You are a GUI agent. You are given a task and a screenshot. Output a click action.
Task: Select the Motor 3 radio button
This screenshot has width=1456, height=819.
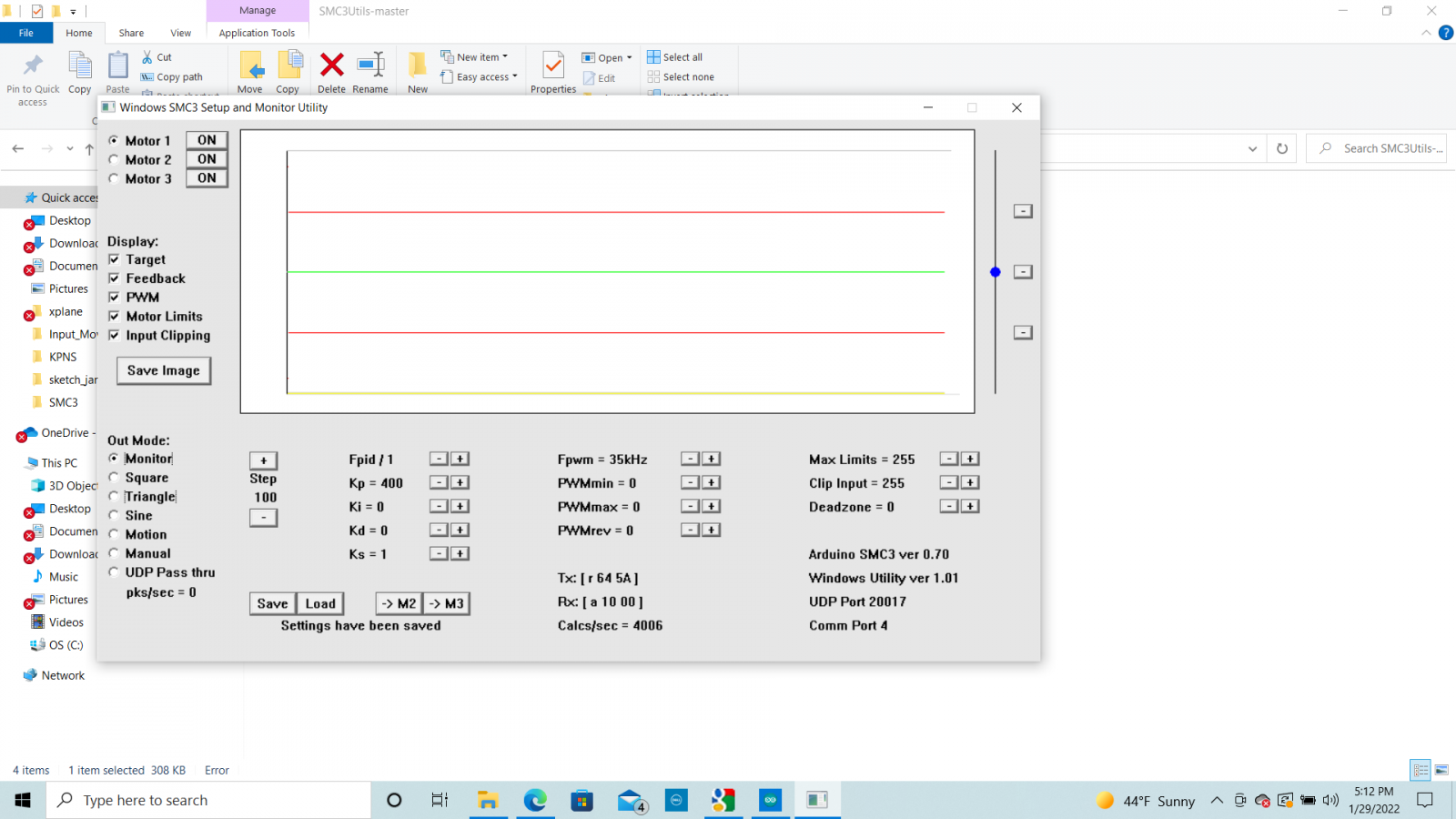pos(114,178)
